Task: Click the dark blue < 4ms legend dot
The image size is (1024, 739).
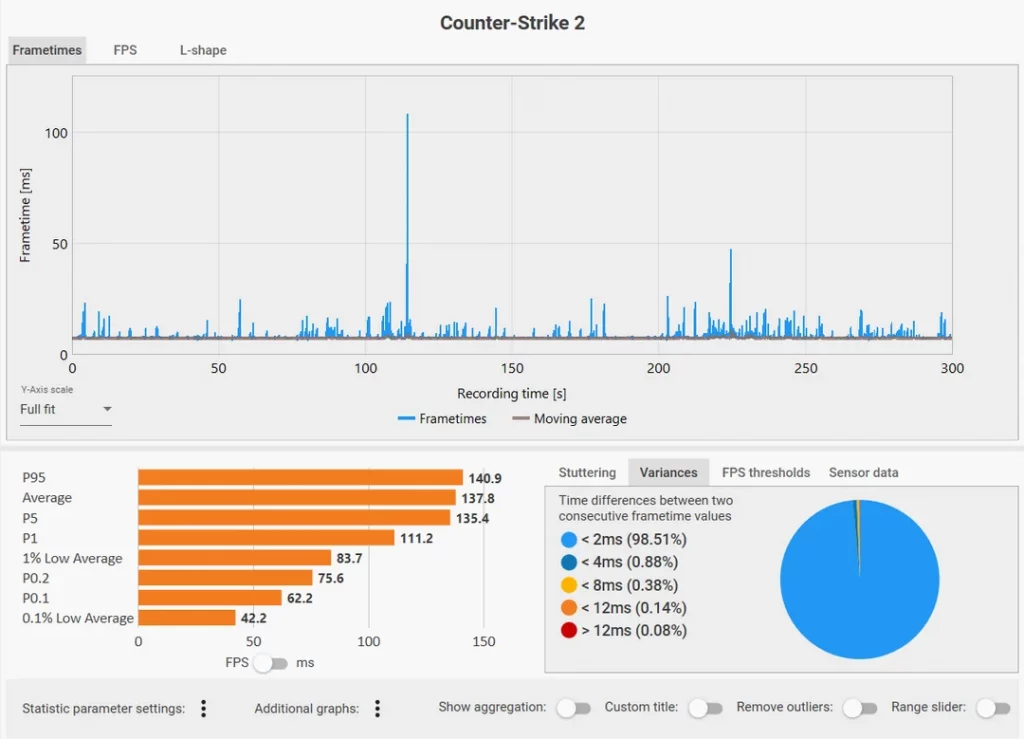Action: [x=569, y=562]
